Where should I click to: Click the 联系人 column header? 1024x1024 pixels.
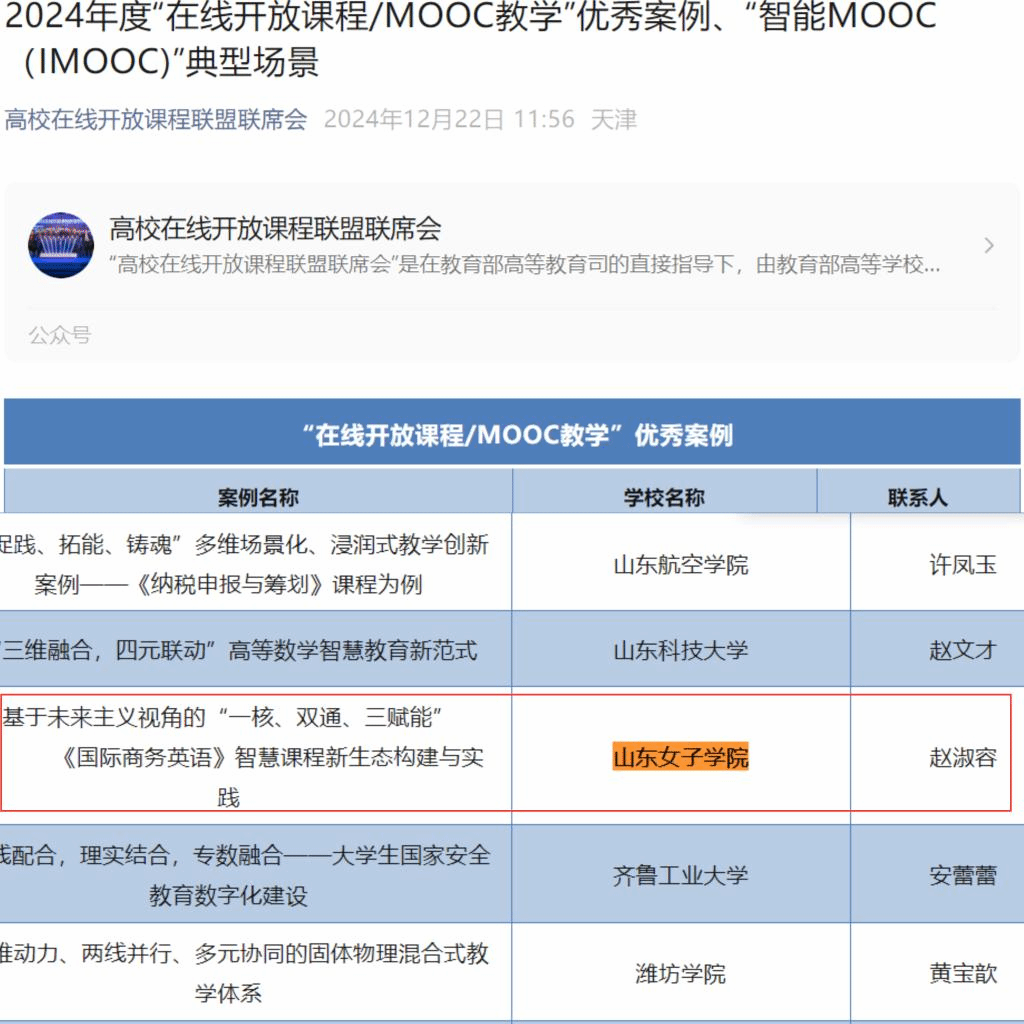pyautogui.click(x=917, y=497)
